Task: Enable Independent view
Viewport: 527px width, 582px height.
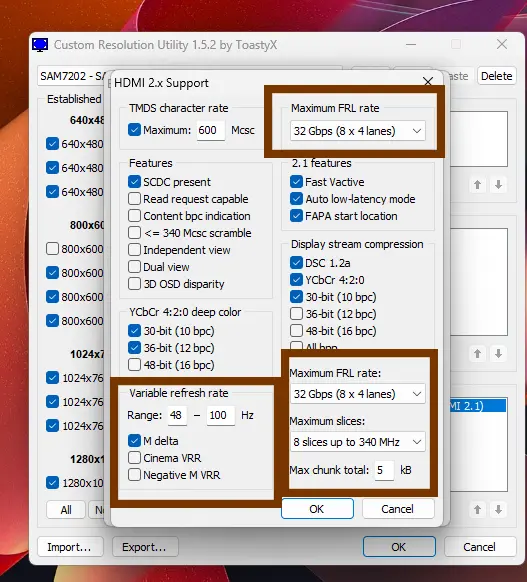Action: tap(134, 250)
